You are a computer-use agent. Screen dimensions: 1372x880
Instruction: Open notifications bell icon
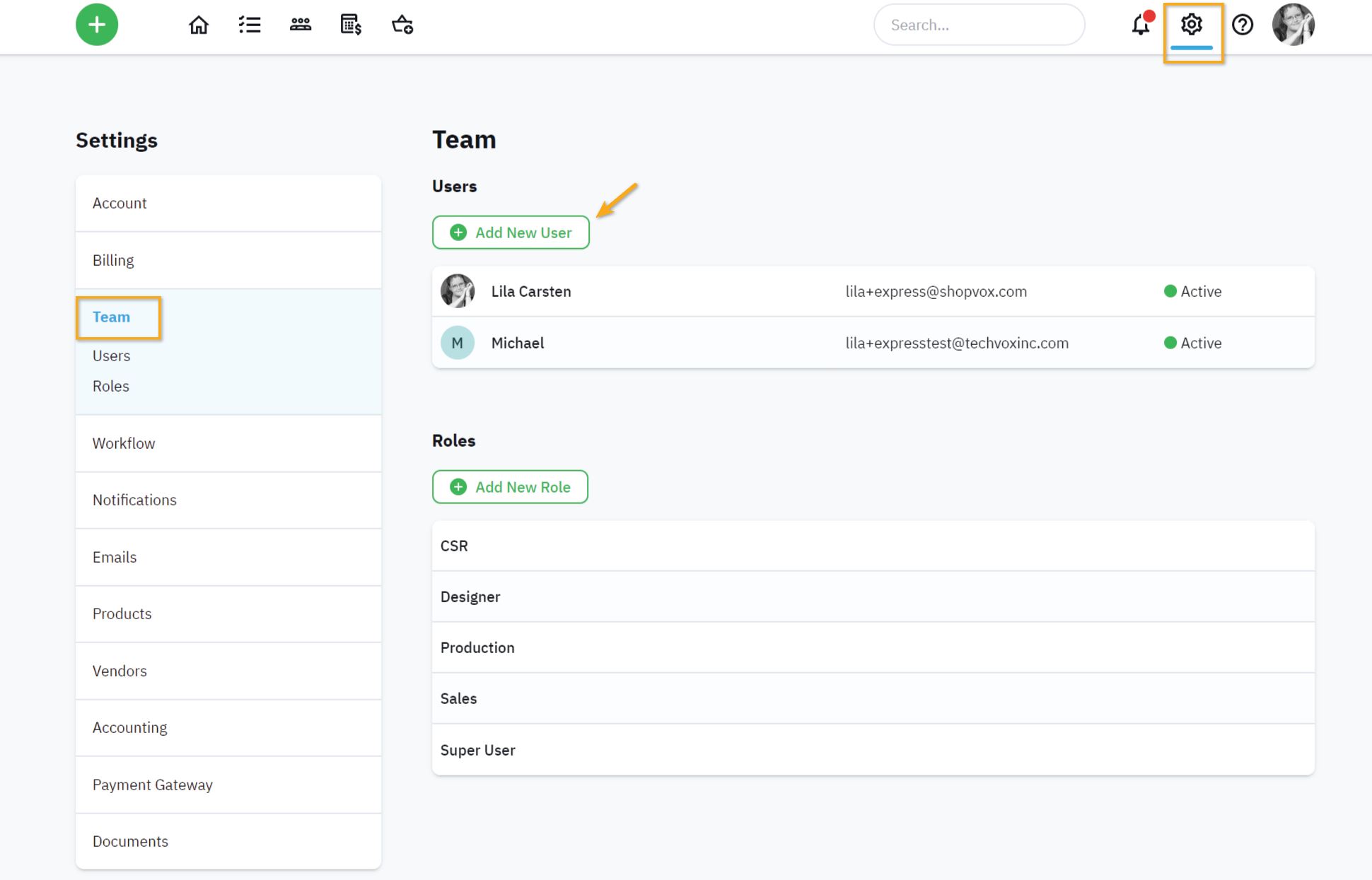[x=1141, y=25]
